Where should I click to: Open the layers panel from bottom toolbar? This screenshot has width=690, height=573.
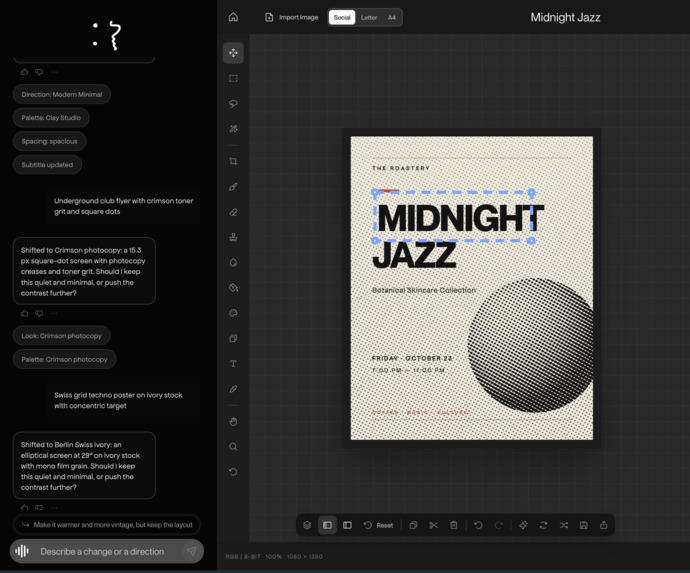307,525
